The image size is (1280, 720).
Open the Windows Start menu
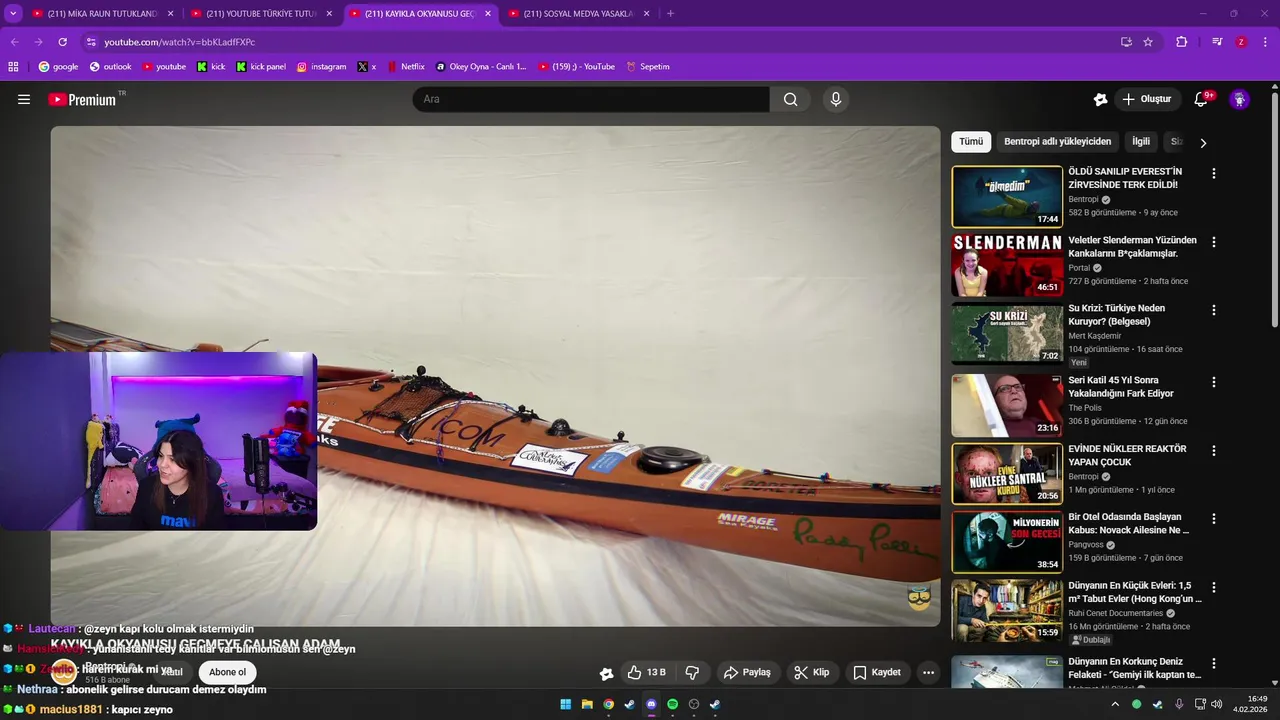[566, 704]
